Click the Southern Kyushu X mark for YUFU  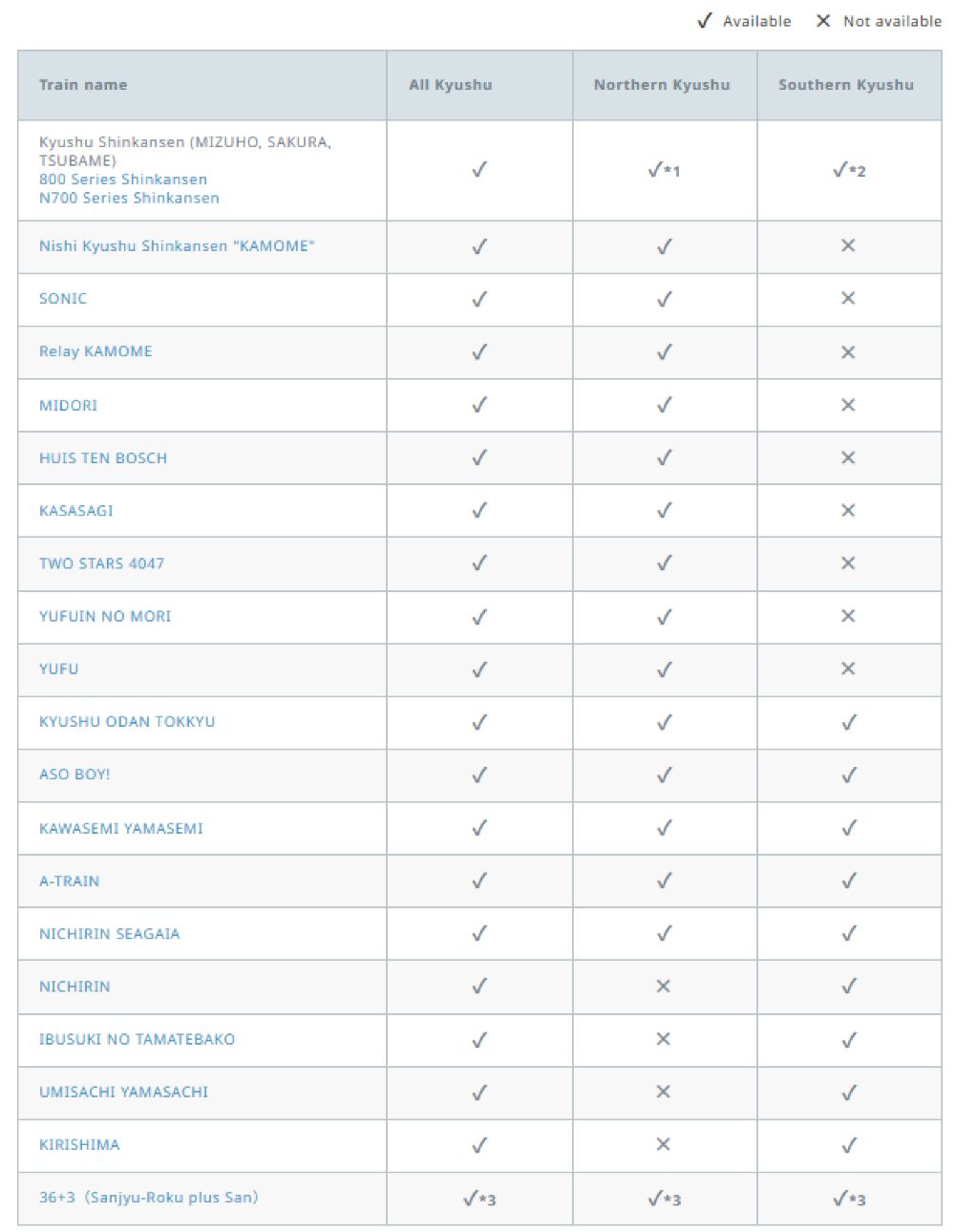[x=848, y=669]
